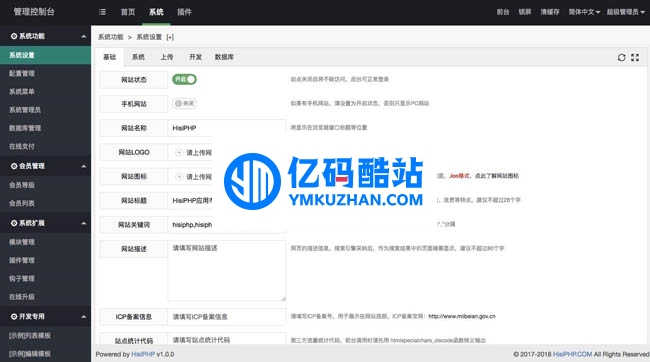The width and height of the screenshot is (650, 362).
Task: Open 在线支付 in sidebar
Action: [45, 146]
